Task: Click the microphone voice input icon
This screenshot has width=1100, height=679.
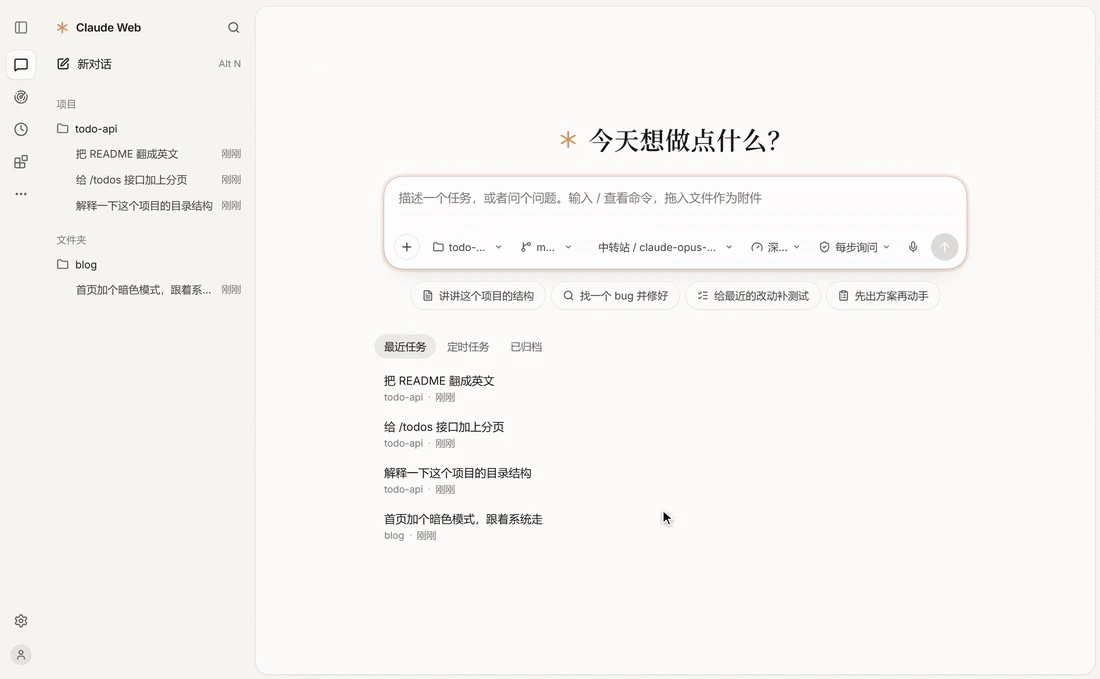Action: pos(913,247)
